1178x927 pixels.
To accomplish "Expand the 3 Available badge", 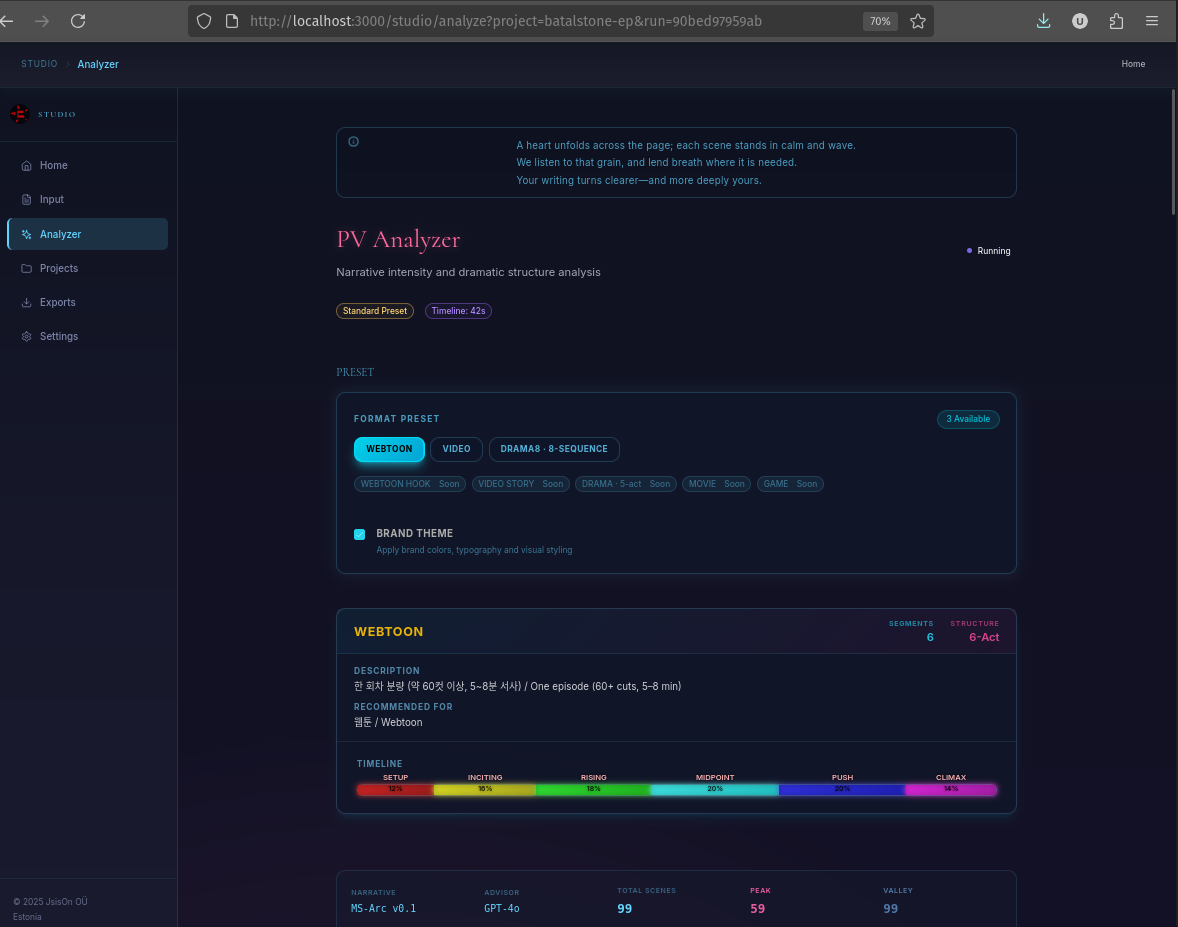I will pyautogui.click(x=967, y=419).
